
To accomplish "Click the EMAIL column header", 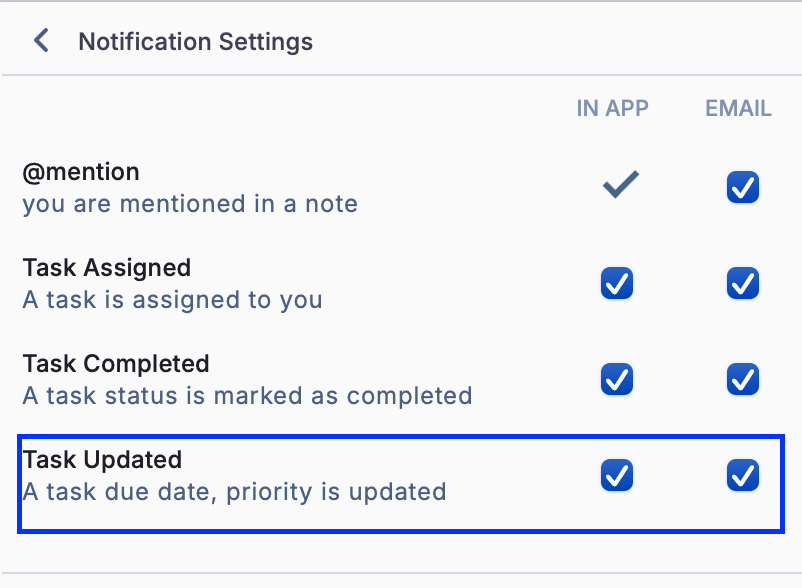I will click(738, 108).
